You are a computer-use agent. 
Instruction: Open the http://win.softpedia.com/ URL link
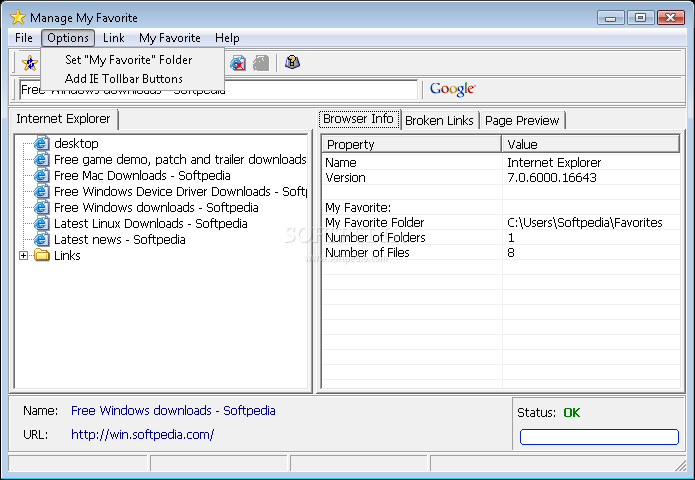coord(142,434)
